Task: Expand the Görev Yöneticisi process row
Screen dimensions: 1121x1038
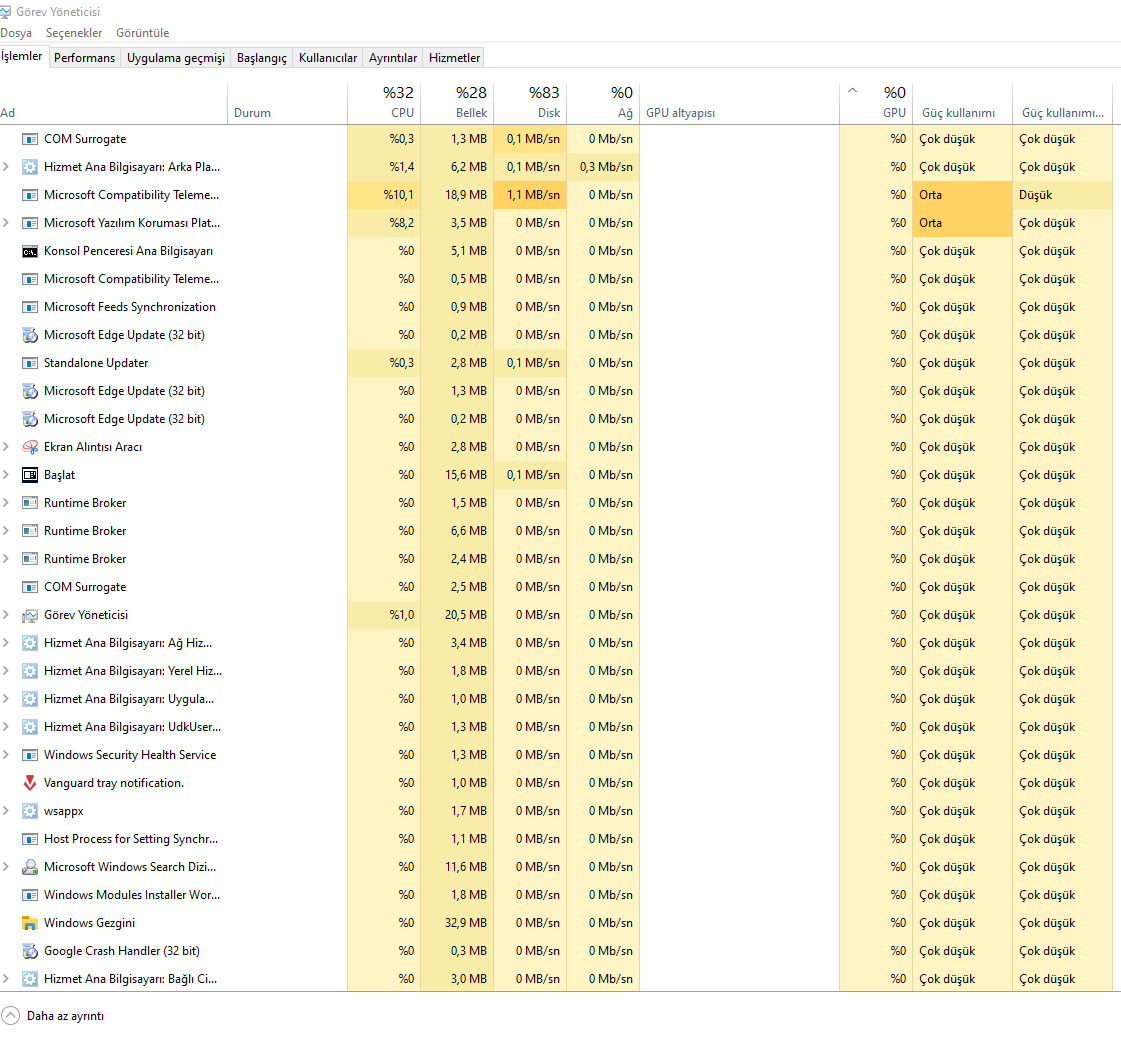Action: [6, 615]
